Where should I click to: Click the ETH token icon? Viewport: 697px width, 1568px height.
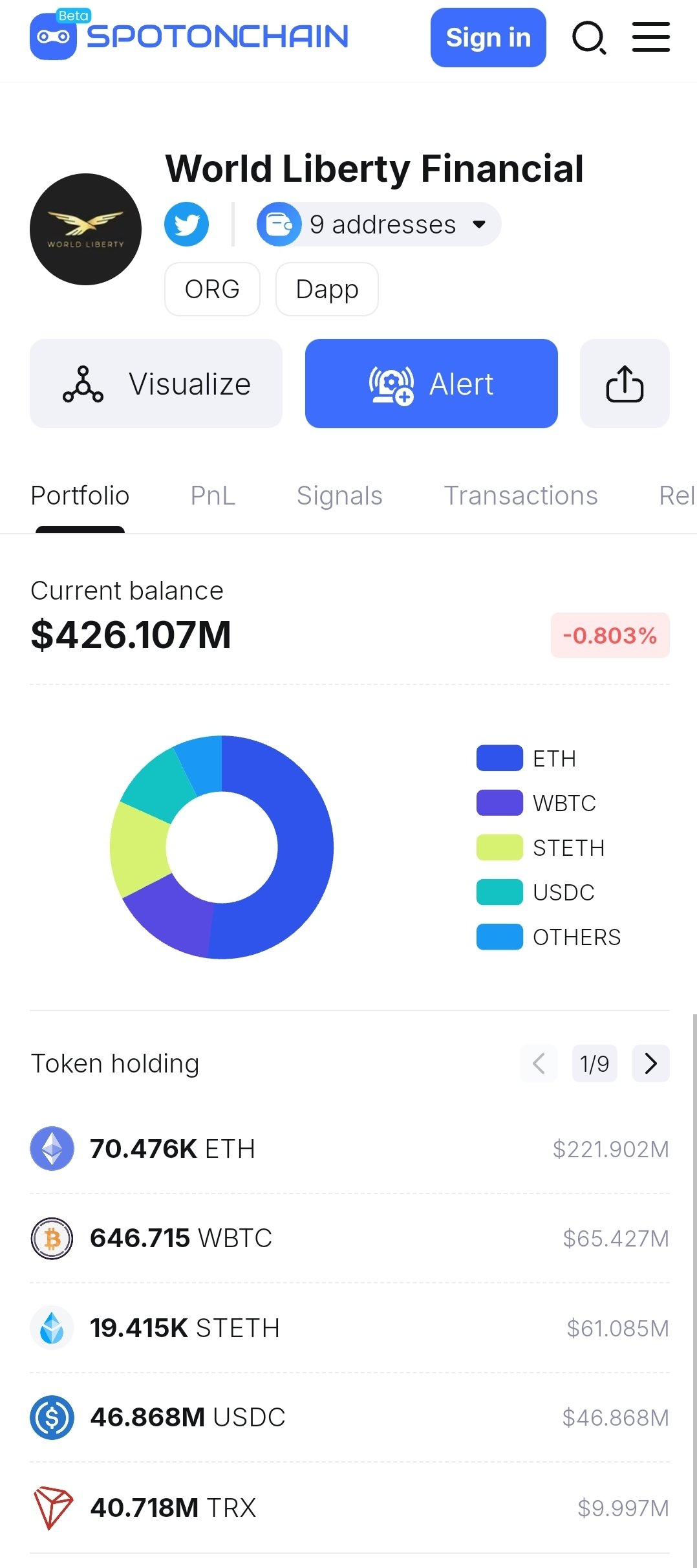click(x=52, y=1148)
